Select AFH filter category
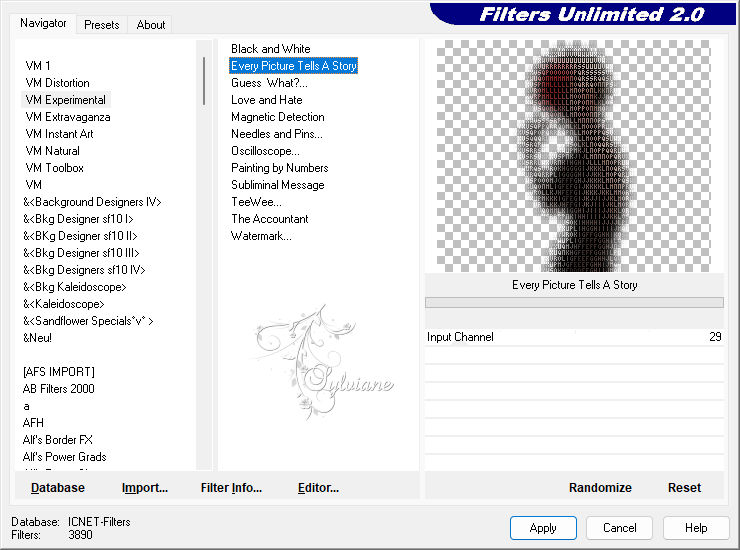 pos(33,423)
